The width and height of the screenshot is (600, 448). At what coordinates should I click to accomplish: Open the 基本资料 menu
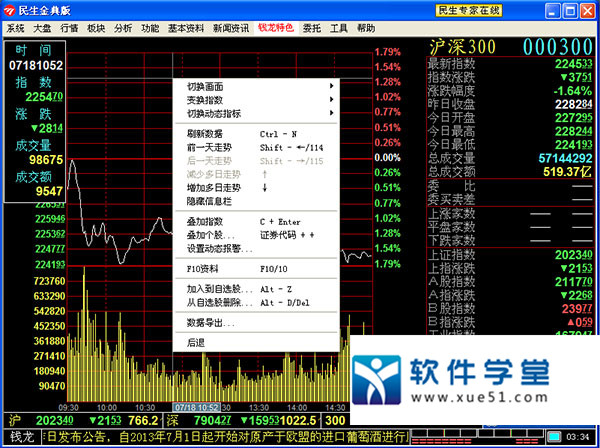coord(186,28)
